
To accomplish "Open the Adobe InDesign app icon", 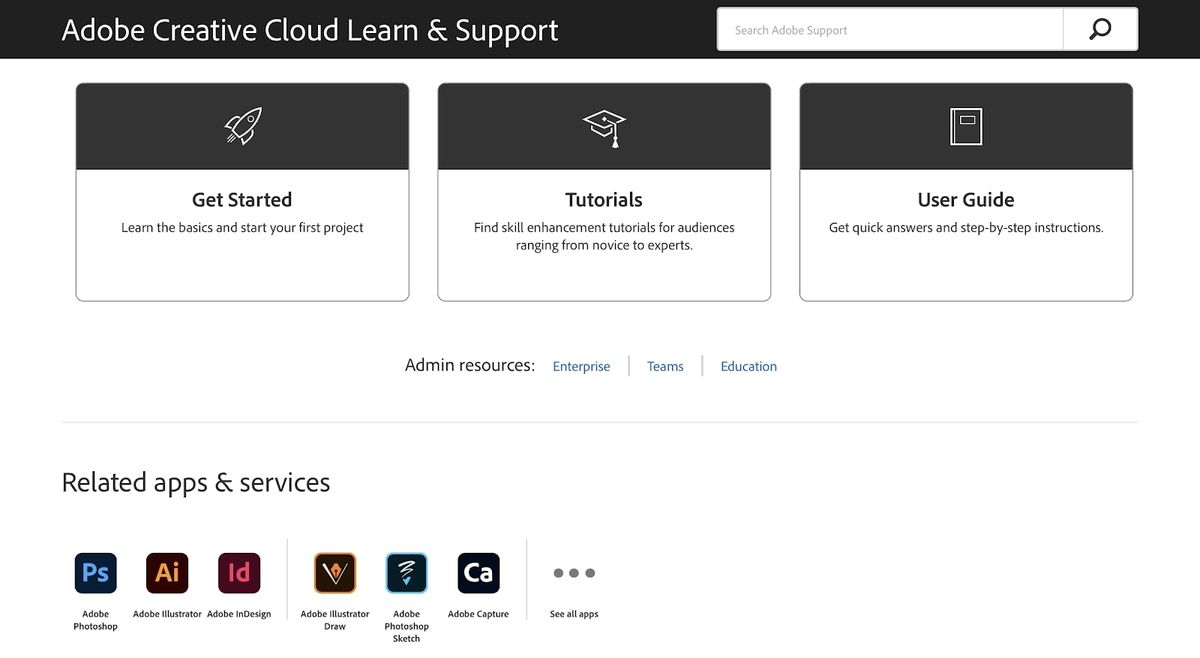I will (x=239, y=573).
